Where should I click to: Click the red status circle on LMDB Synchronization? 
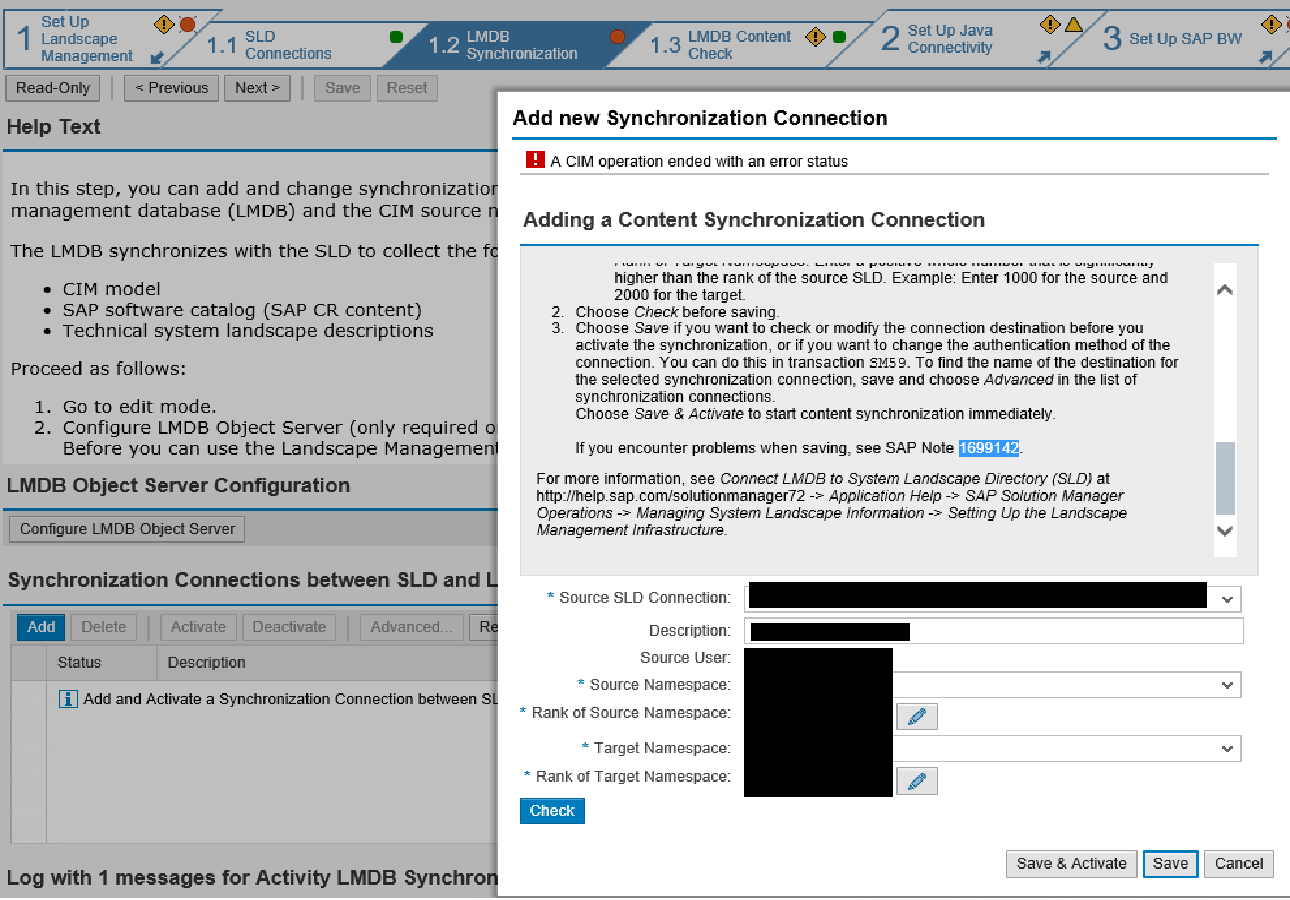tap(617, 37)
